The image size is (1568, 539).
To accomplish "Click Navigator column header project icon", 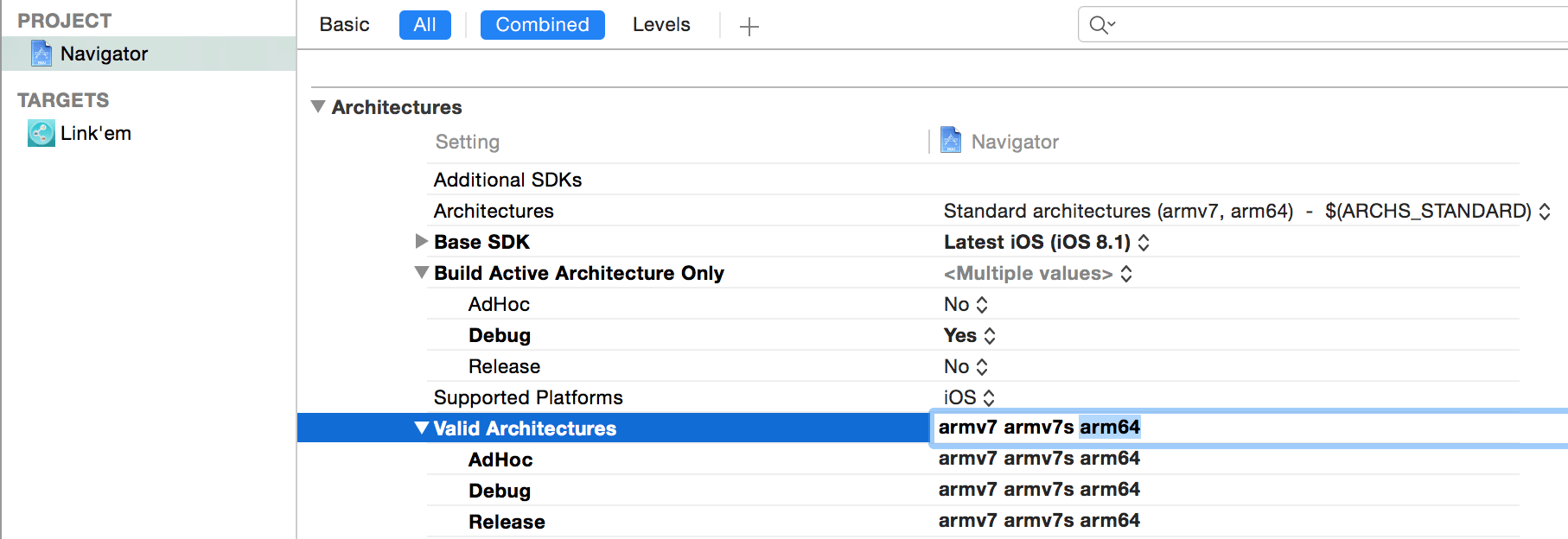I will [951, 141].
